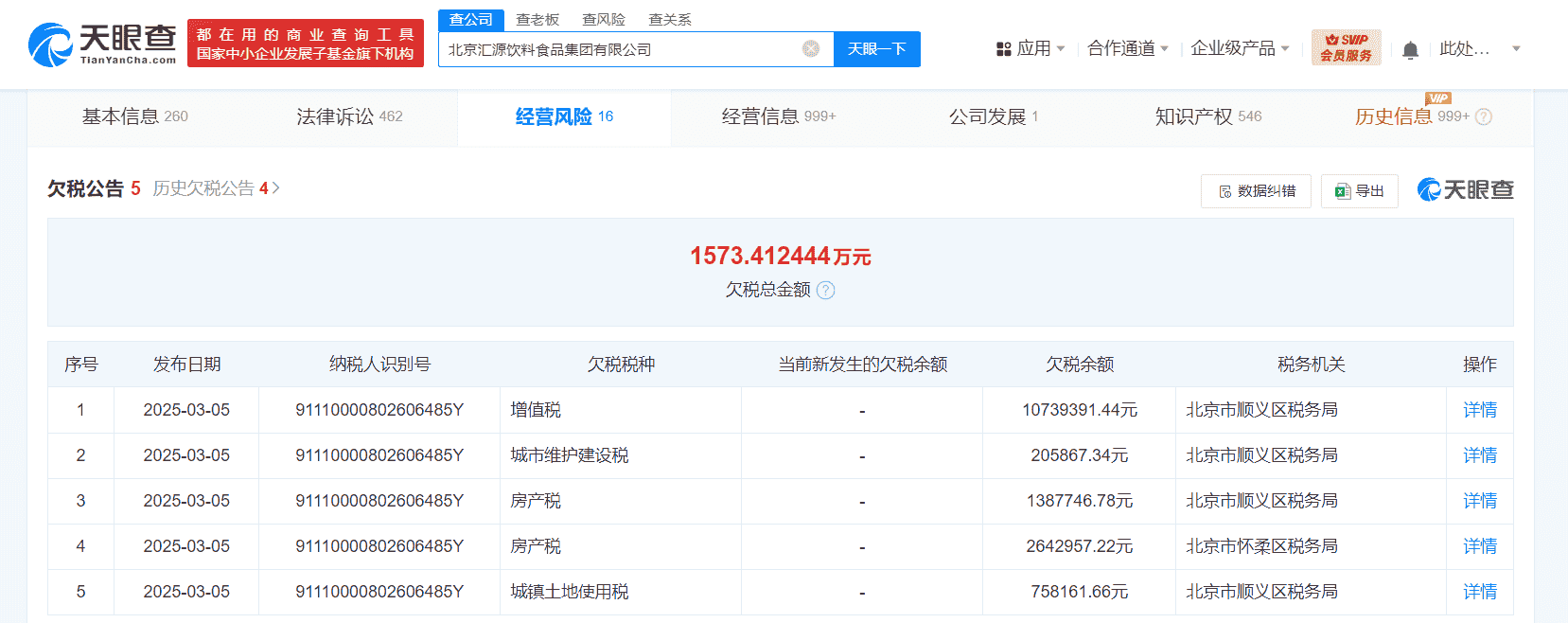Expand the 企业级产品 menu
The width and height of the screenshot is (1568, 623).
tap(1240, 48)
